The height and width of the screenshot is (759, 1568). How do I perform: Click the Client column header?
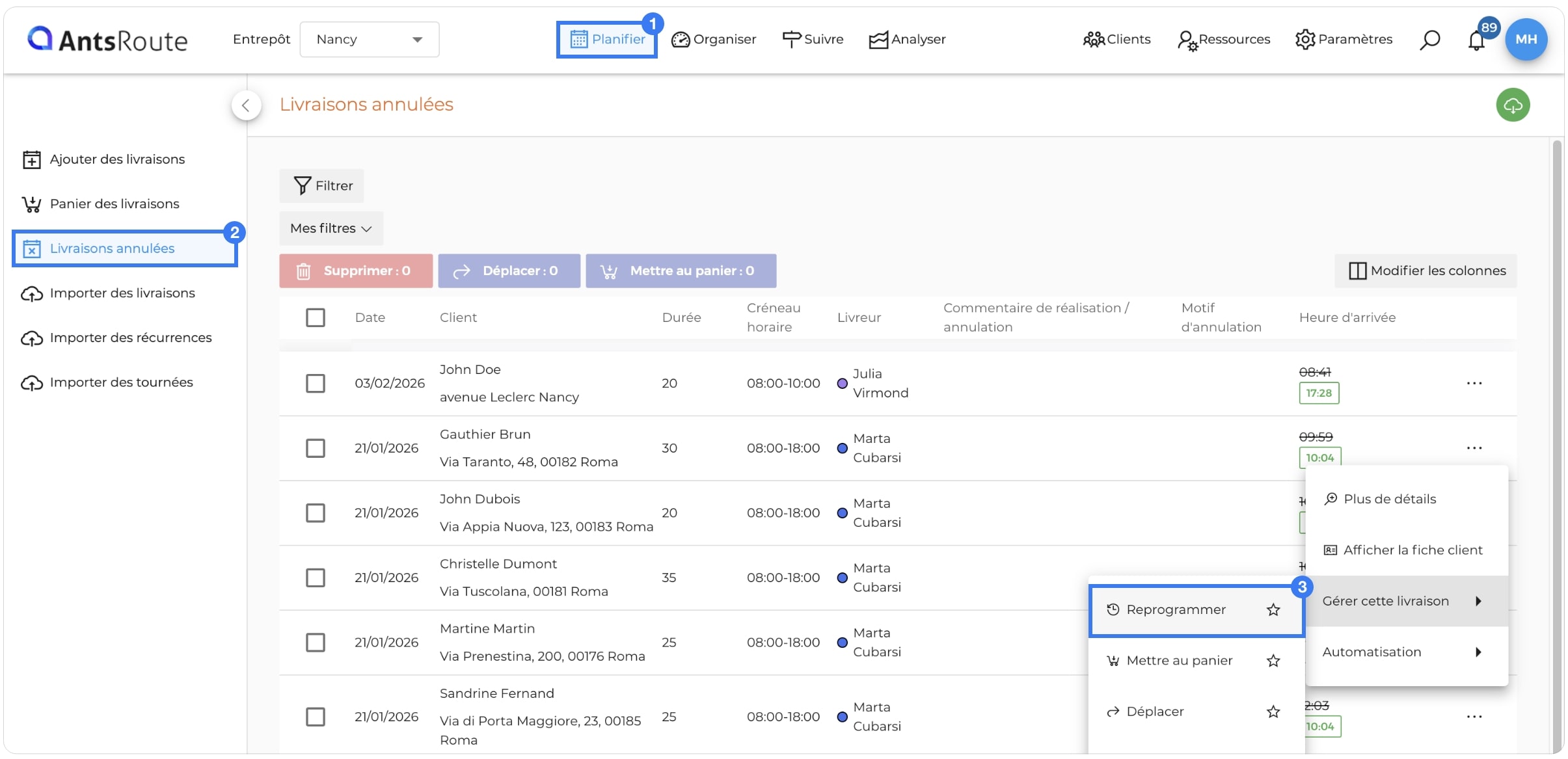[458, 317]
